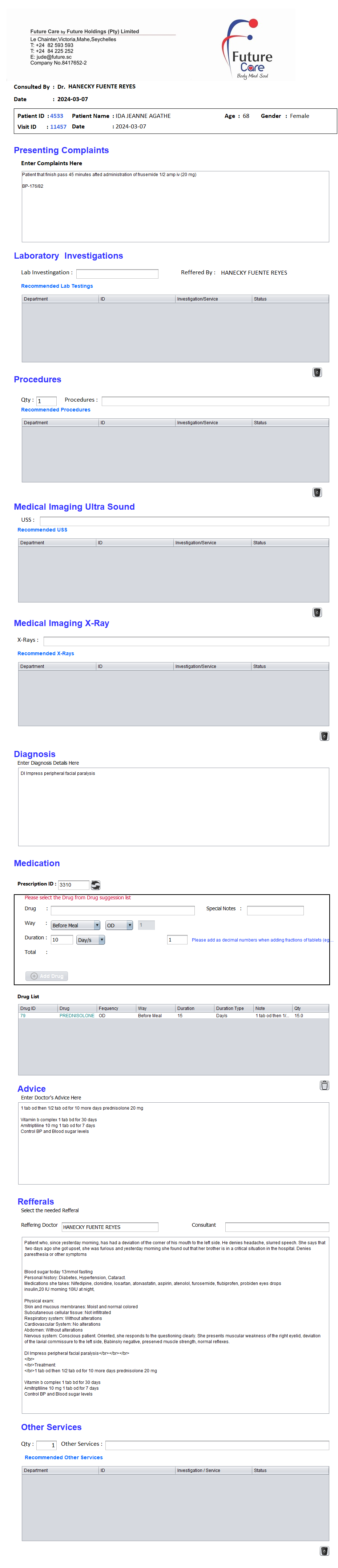Click Patient ID 4533 link
This screenshot has width=338, height=1568.
(x=57, y=116)
